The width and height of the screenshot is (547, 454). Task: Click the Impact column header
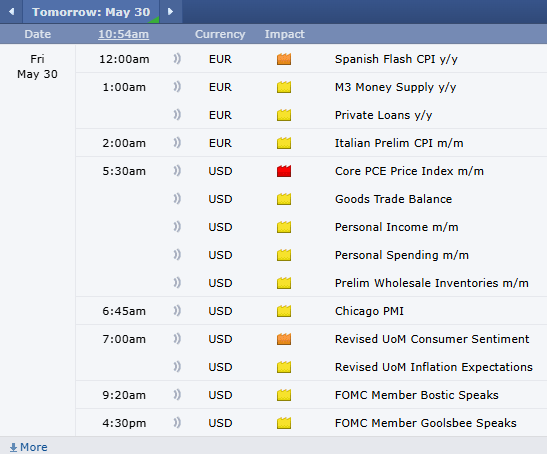(x=284, y=34)
